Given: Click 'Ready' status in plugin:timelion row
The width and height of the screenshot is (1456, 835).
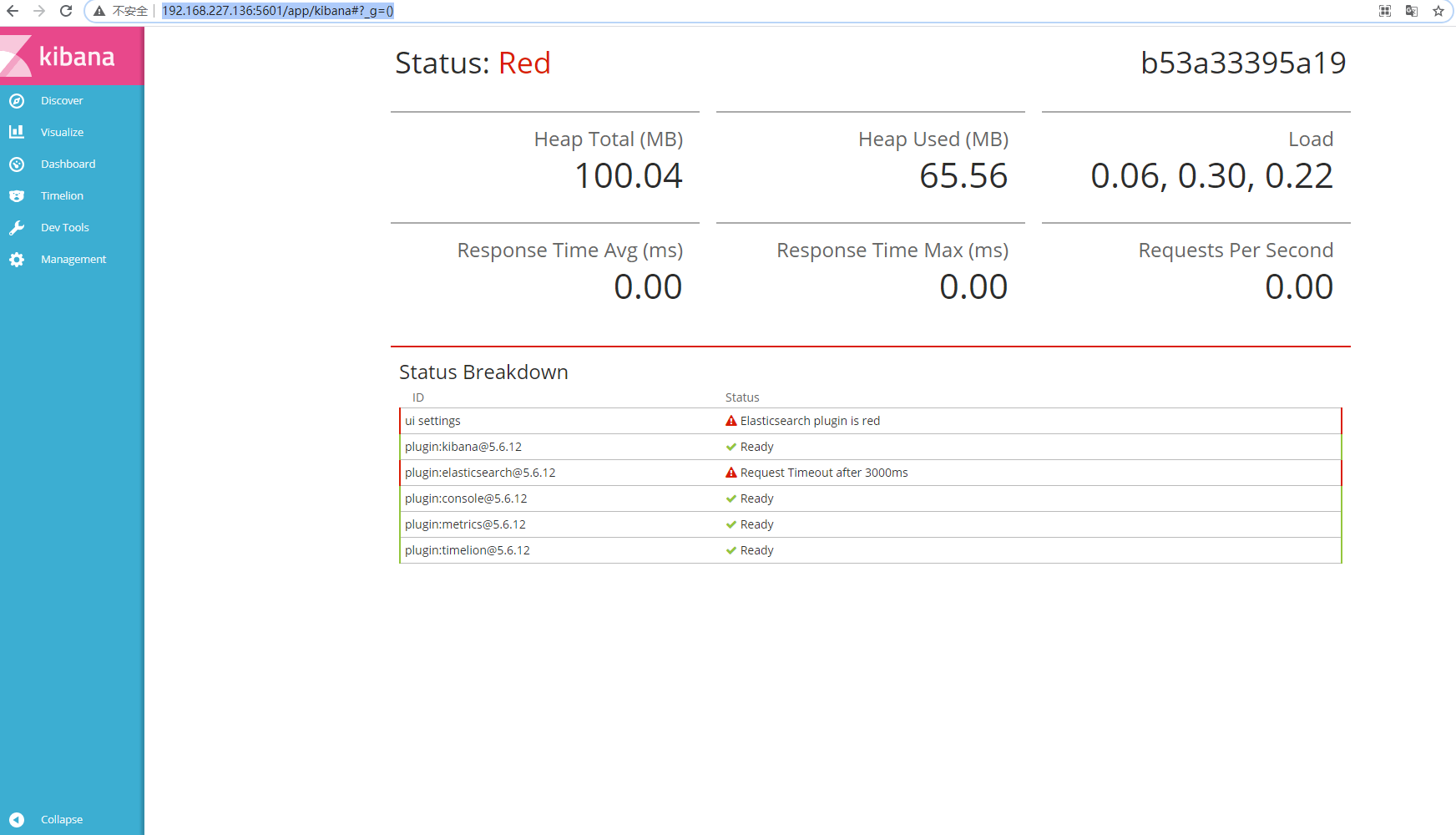Looking at the screenshot, I should point(757,550).
